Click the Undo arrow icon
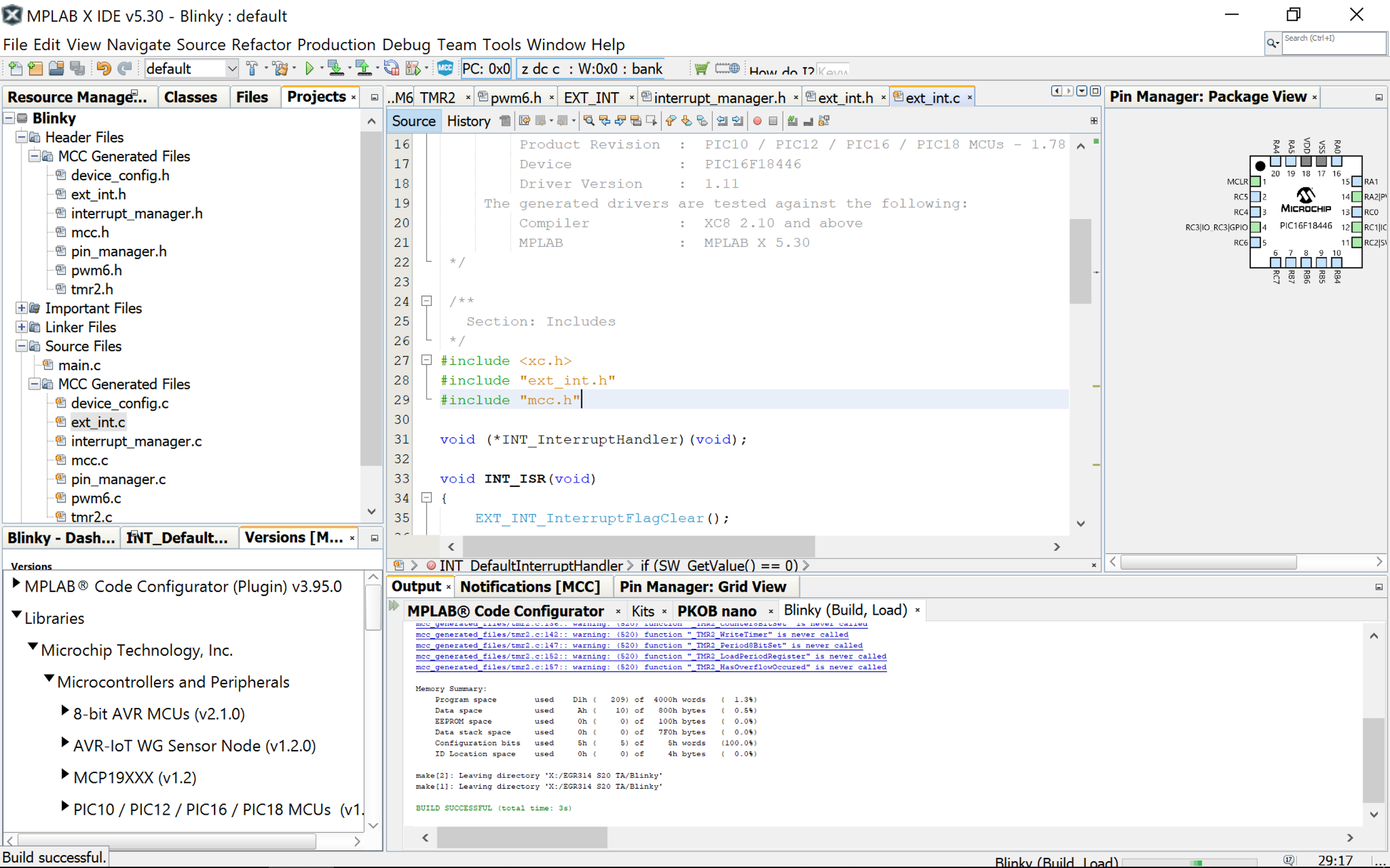Viewport: 1390px width, 868px height. pyautogui.click(x=103, y=69)
